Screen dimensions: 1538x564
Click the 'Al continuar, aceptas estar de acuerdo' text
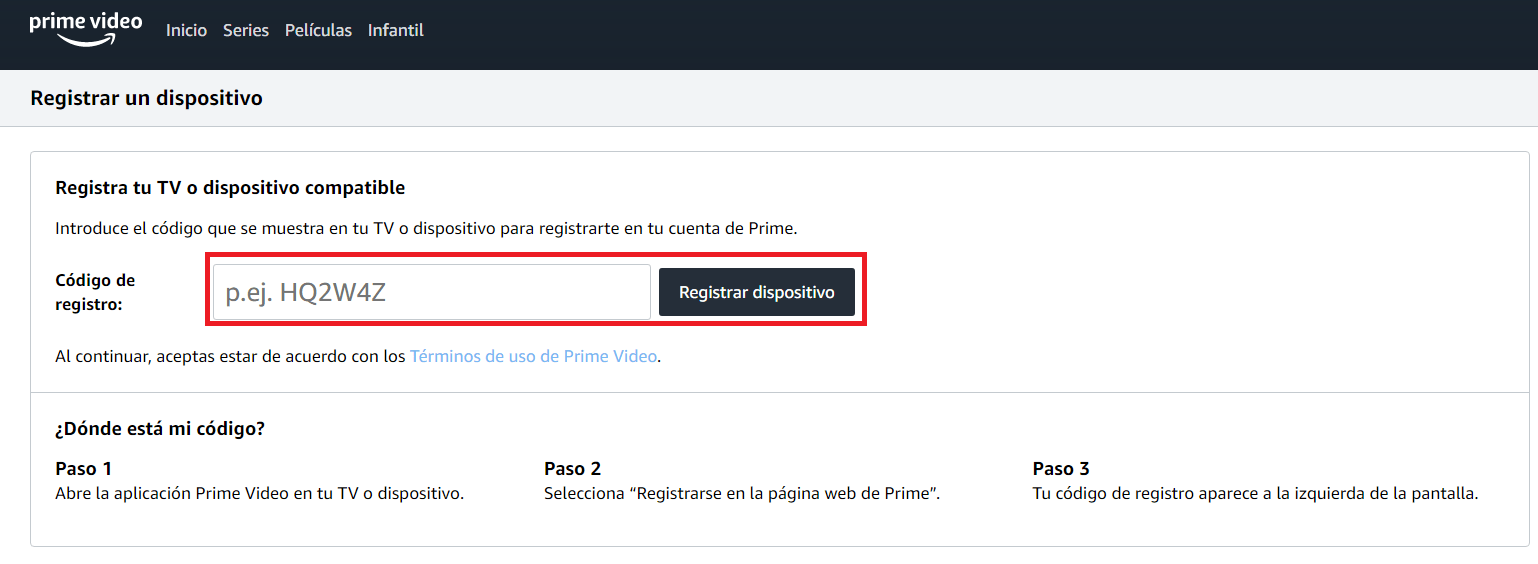tap(232, 356)
